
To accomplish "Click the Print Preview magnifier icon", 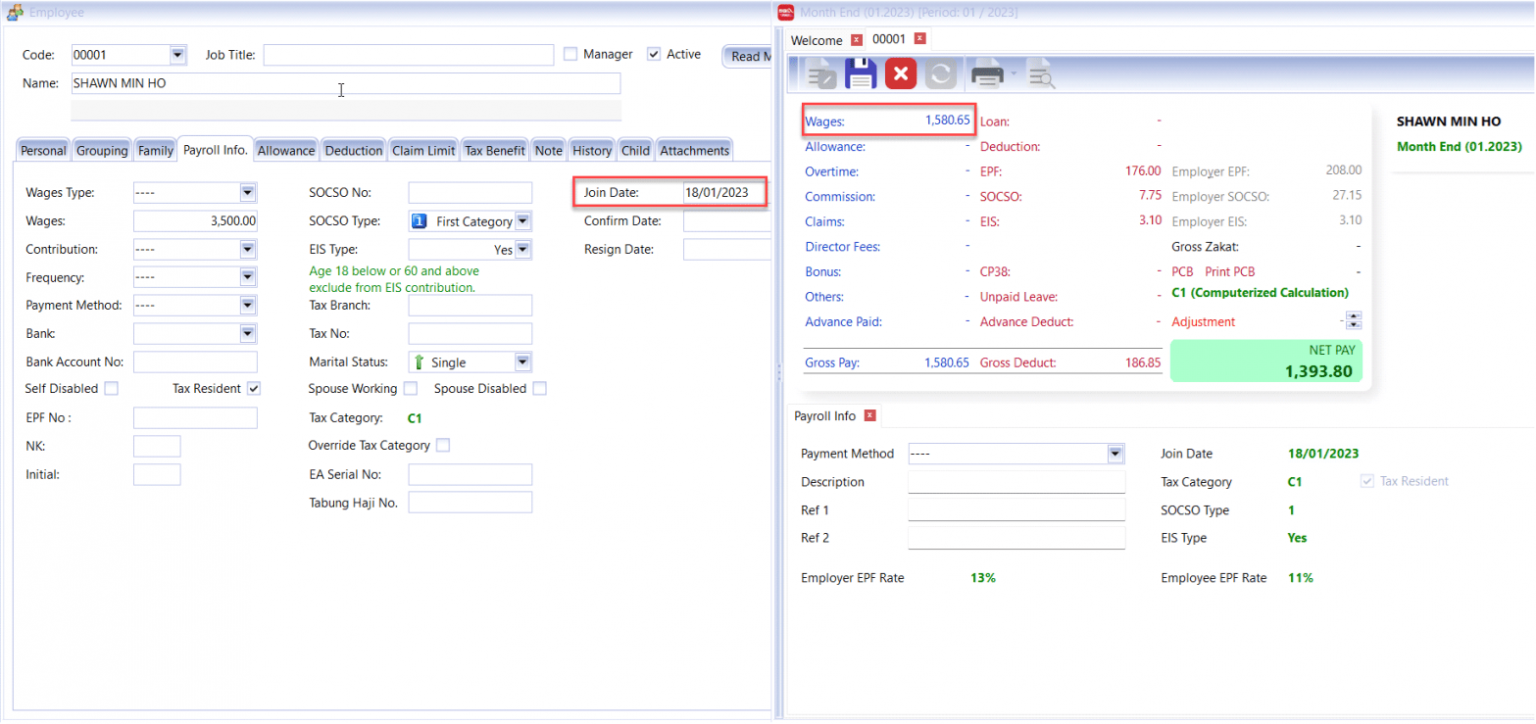I will (x=1041, y=75).
